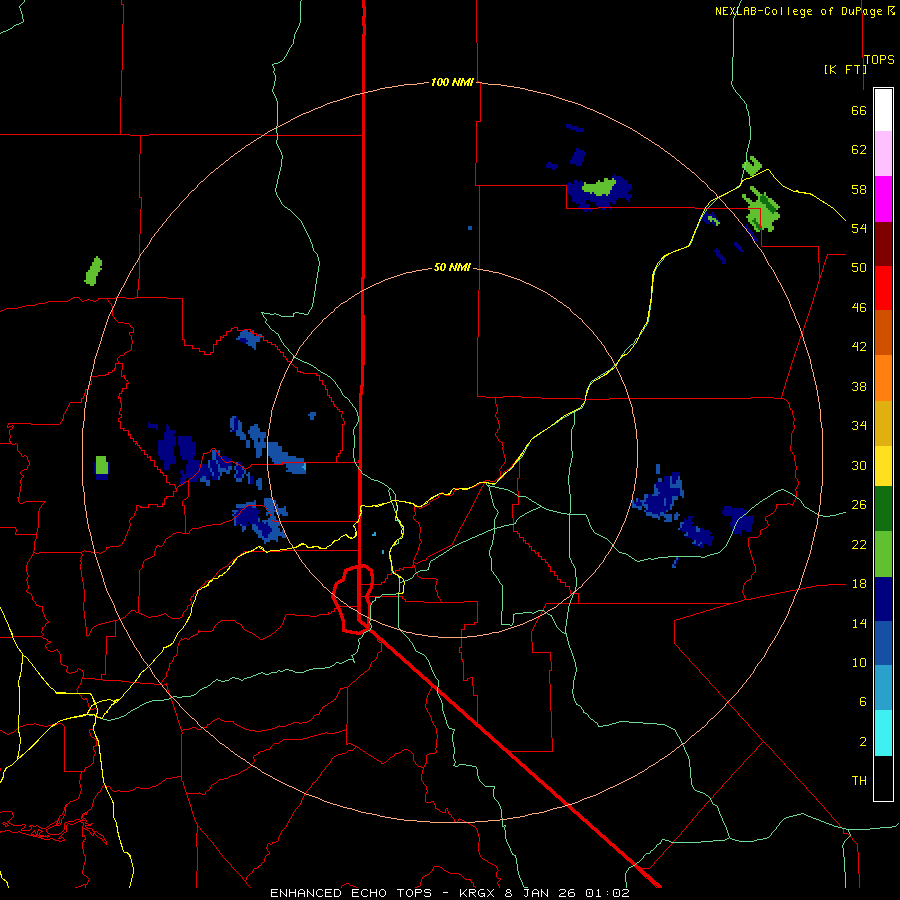
Task: Click the legend value "66"
Action: click(859, 110)
